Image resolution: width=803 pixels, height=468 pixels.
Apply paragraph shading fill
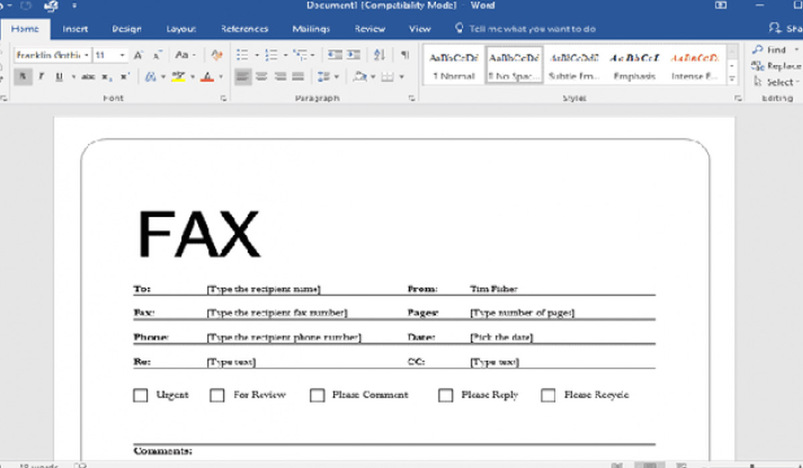pyautogui.click(x=360, y=77)
